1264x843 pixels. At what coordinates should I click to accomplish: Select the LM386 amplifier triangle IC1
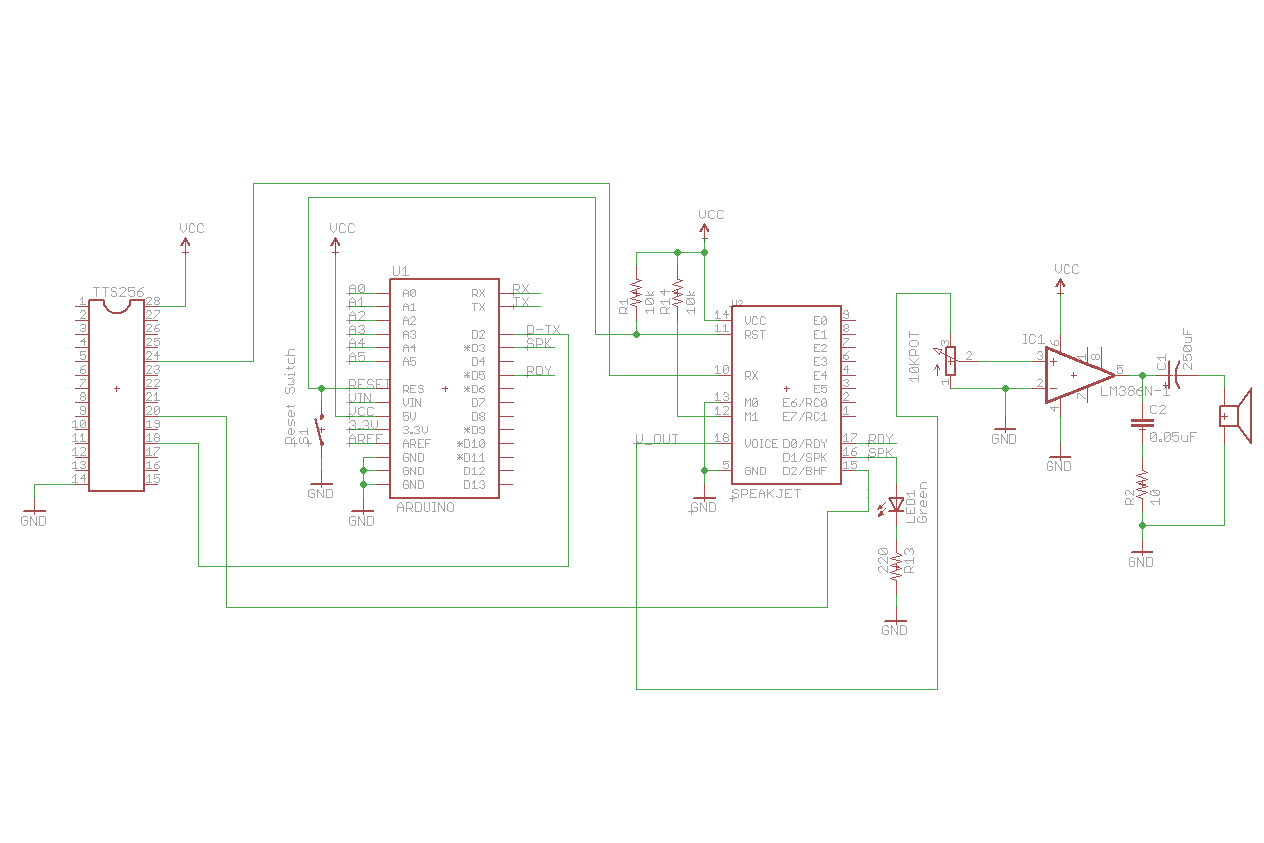(1080, 375)
